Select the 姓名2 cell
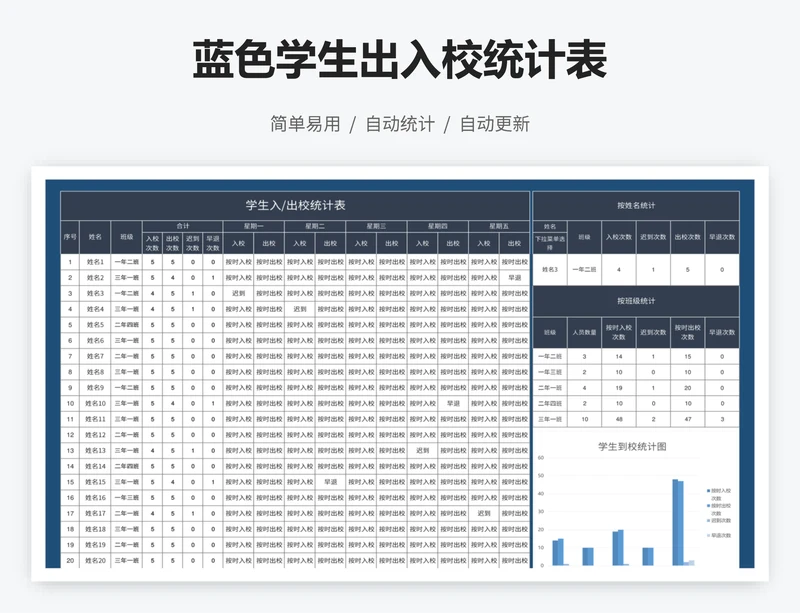 (x=95, y=278)
